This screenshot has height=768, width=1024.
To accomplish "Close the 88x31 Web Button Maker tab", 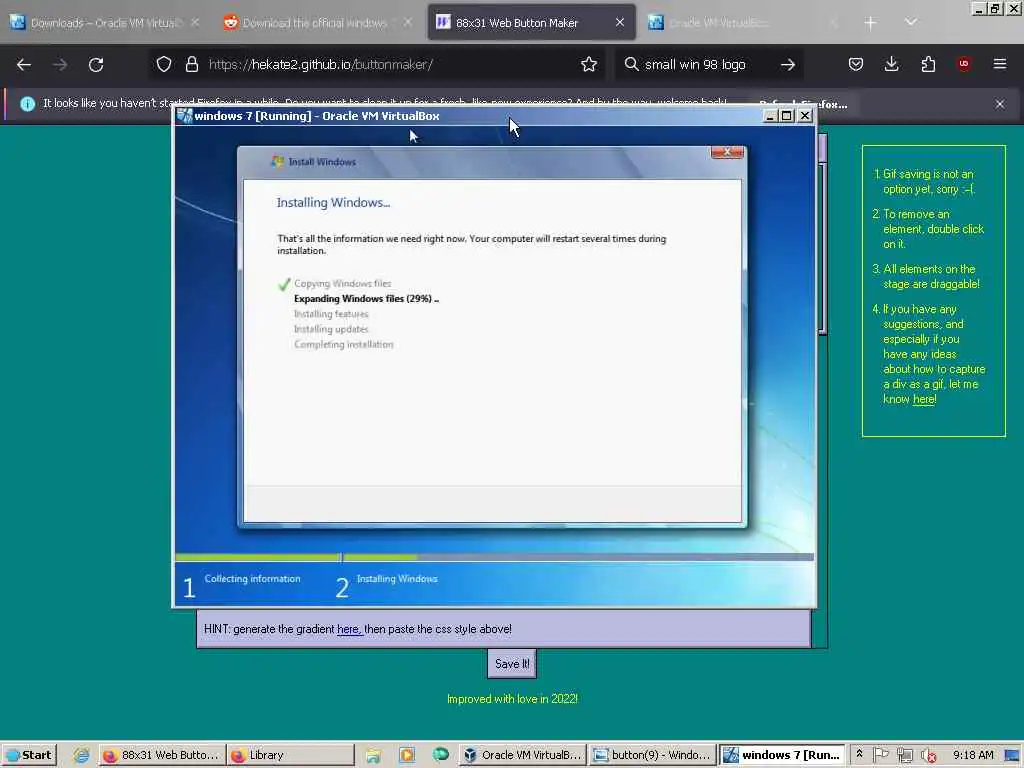I will (620, 23).
